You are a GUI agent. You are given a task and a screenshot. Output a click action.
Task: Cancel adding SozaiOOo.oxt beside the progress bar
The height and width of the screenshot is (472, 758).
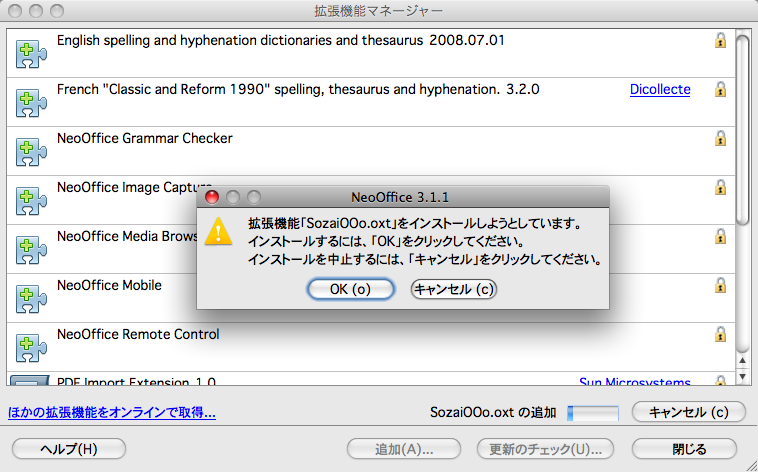click(x=688, y=412)
